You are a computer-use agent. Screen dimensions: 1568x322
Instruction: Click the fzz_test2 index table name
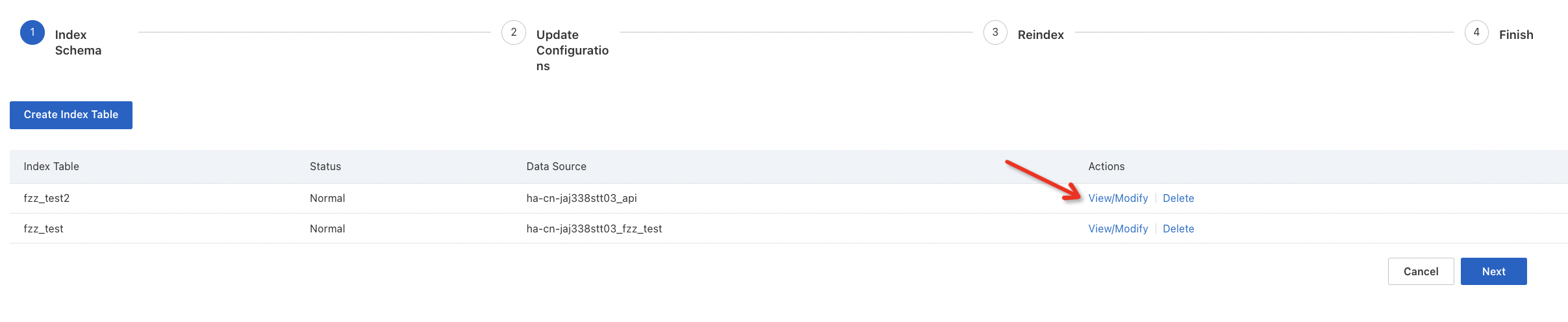[47, 199]
